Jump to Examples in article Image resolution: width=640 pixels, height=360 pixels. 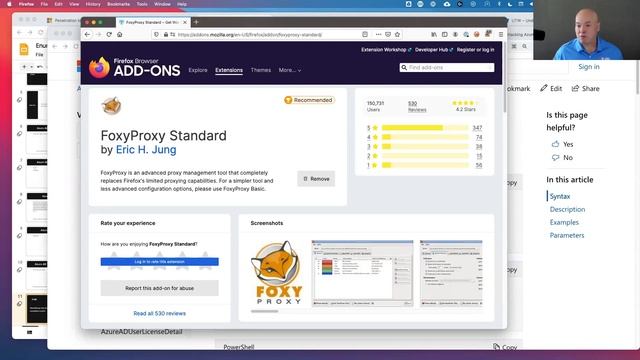(564, 222)
